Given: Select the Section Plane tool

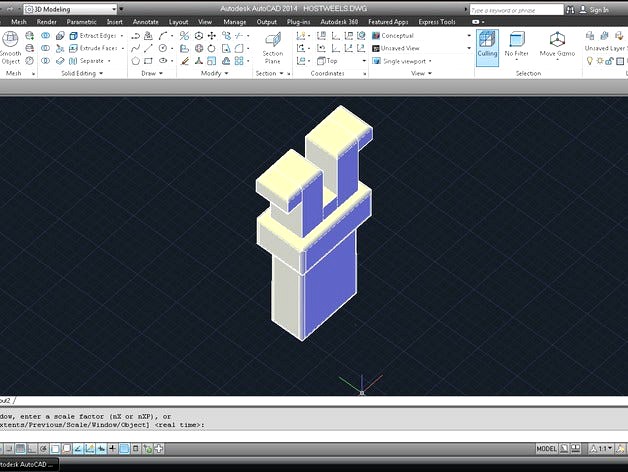Looking at the screenshot, I should click(x=272, y=47).
